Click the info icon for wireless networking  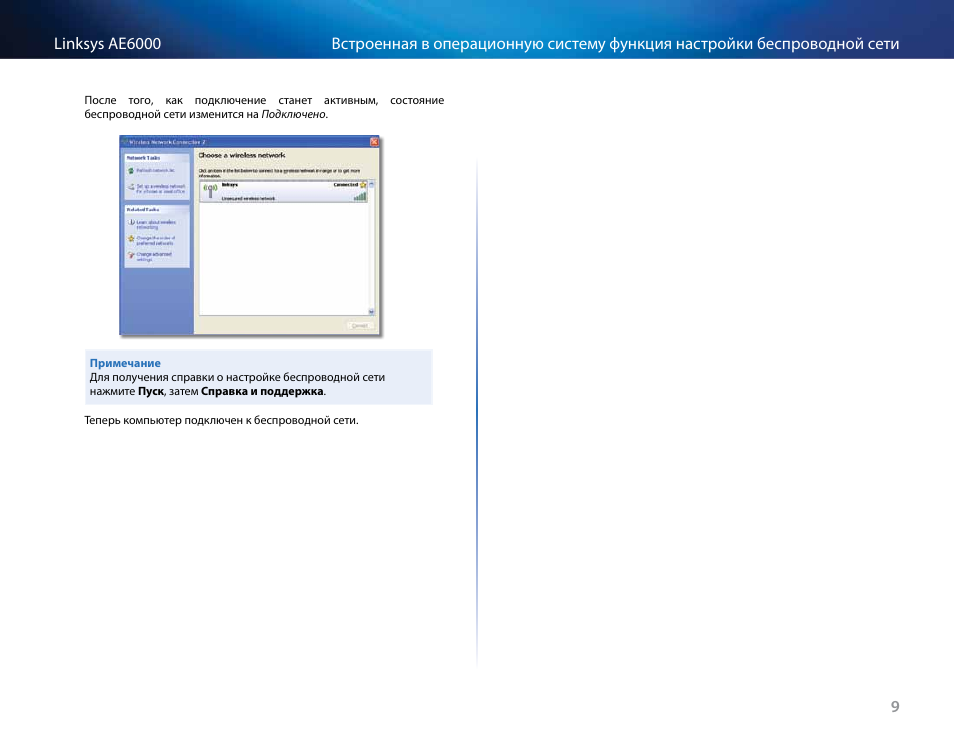[x=131, y=223]
